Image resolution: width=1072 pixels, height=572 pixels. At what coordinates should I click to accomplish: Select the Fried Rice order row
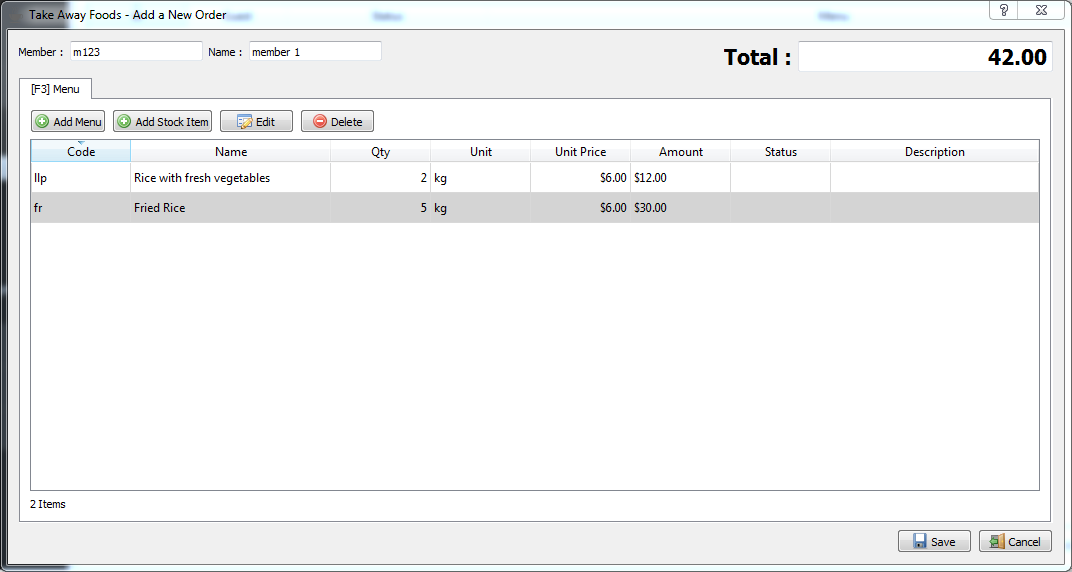160,208
